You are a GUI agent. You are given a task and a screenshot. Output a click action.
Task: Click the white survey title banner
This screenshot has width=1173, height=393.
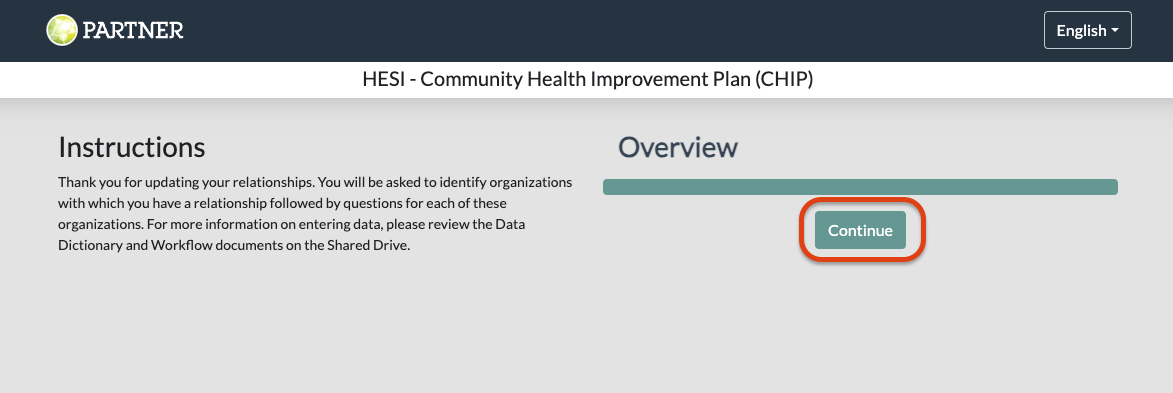pos(586,79)
